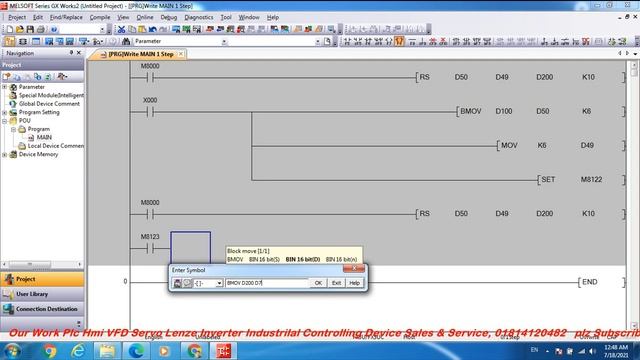Open the Debug menu
Screen dimensions: 640x360
(169, 17)
